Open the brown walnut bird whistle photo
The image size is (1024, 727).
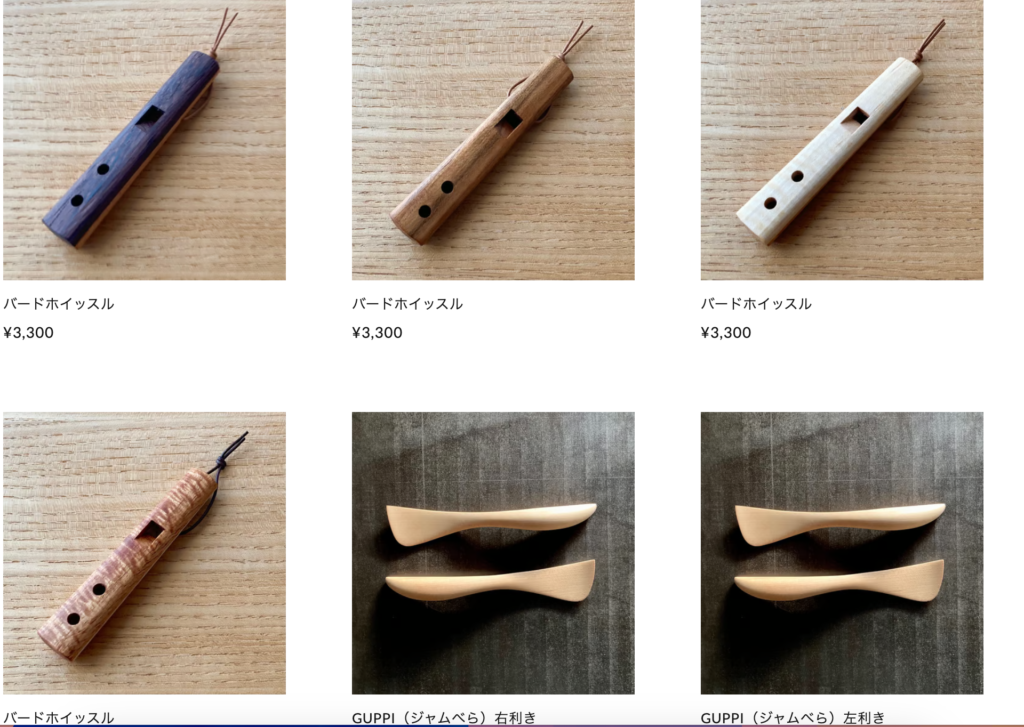click(493, 140)
